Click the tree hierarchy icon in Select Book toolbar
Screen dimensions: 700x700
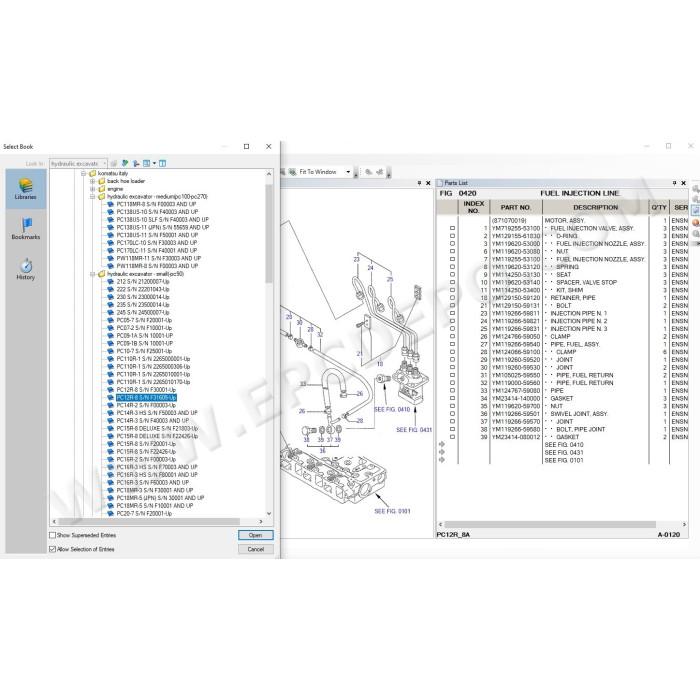pyautogui.click(x=136, y=163)
